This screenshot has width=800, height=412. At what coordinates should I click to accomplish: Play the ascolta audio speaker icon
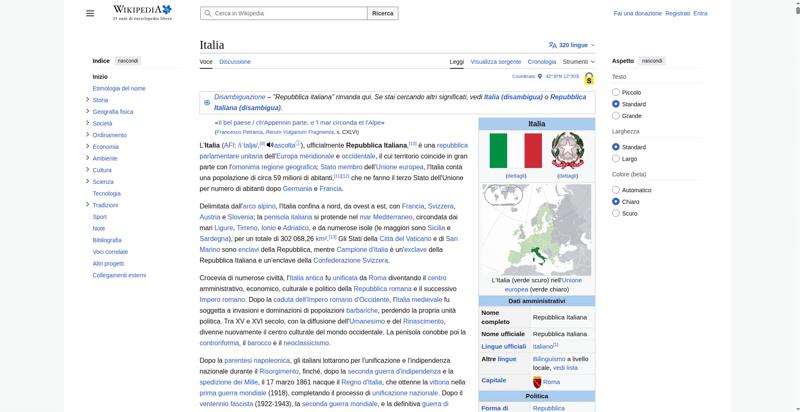pos(270,145)
